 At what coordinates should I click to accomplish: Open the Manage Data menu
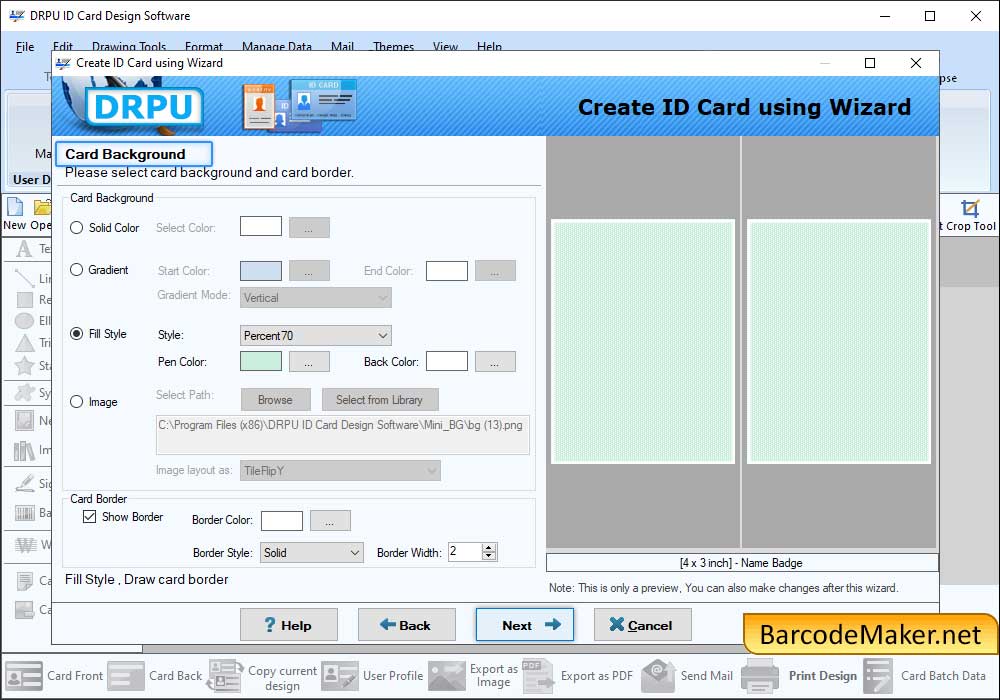[277, 47]
